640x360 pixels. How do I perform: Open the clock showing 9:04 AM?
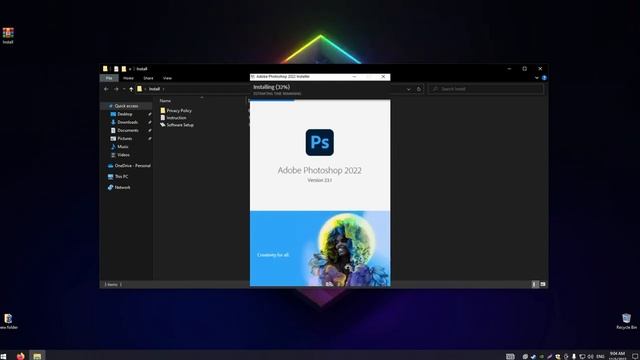pyautogui.click(x=618, y=356)
